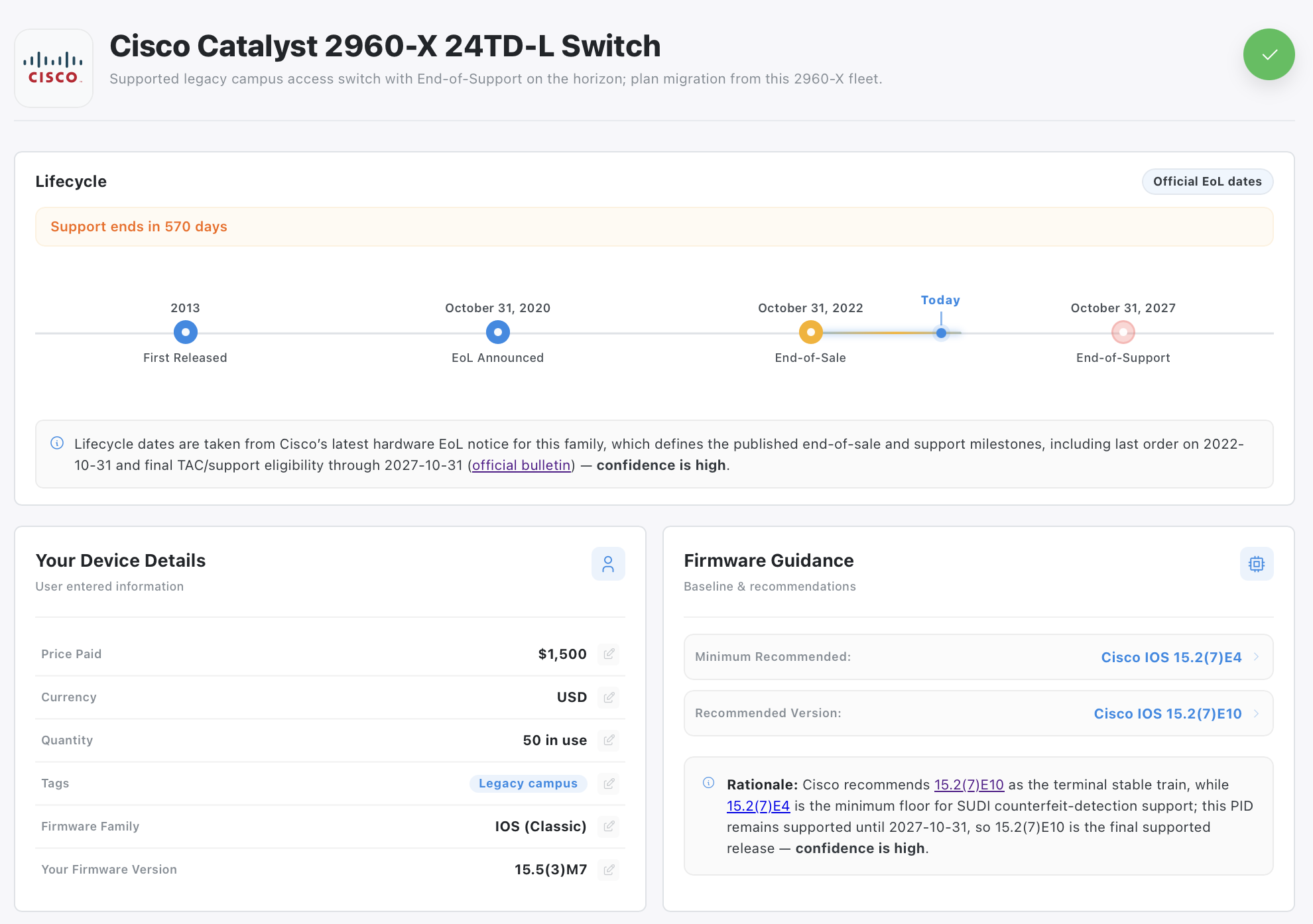Click the user icon in Device Details

tap(608, 564)
